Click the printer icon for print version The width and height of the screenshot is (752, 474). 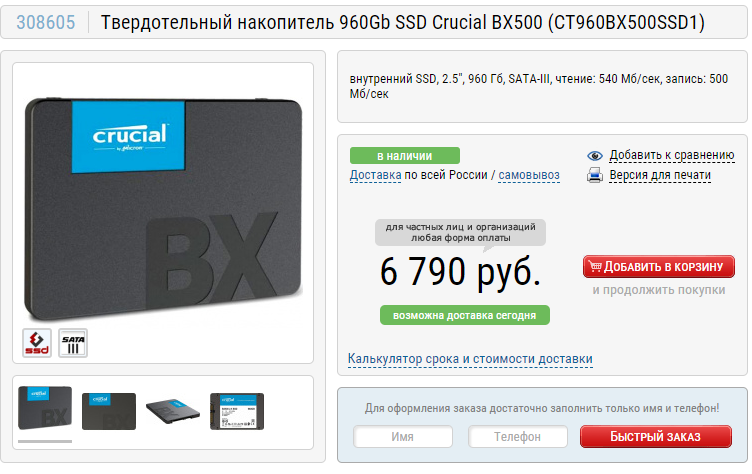click(595, 175)
